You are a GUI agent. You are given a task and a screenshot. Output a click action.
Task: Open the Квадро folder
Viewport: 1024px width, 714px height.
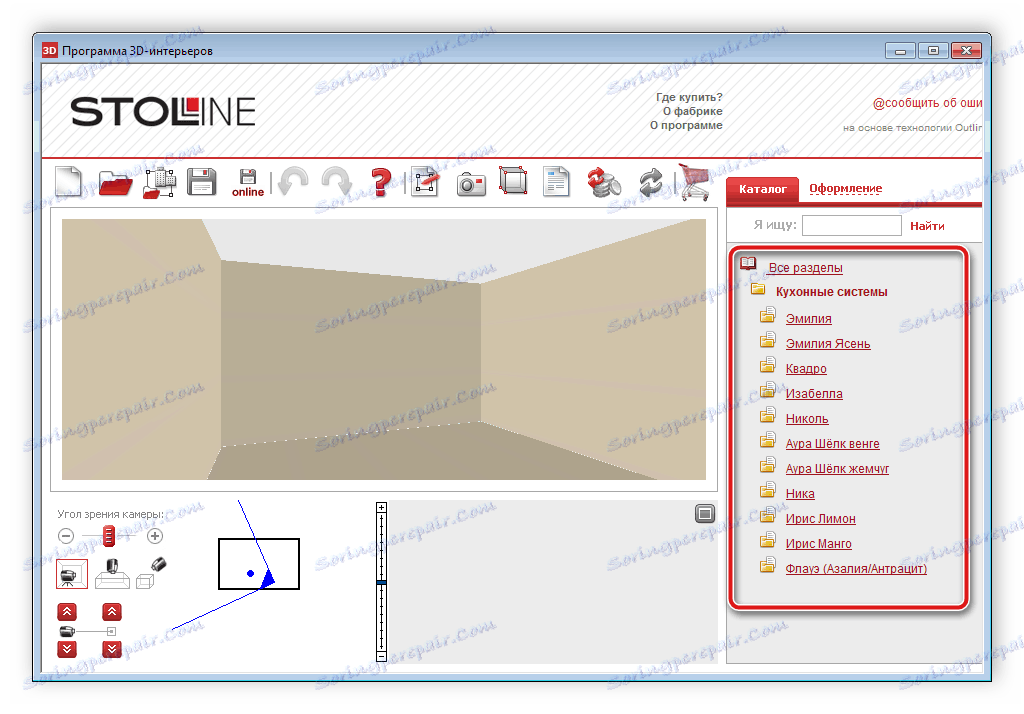pos(806,368)
